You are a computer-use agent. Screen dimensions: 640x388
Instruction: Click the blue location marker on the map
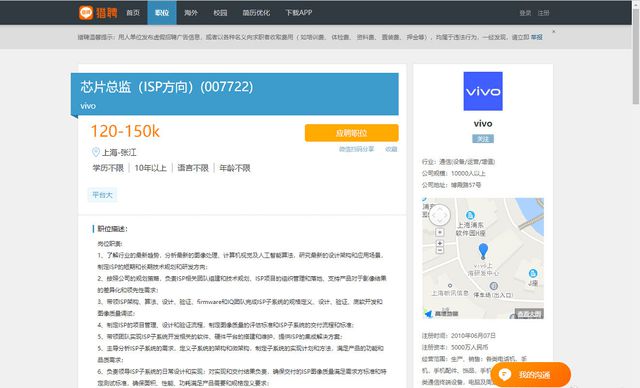click(483, 251)
